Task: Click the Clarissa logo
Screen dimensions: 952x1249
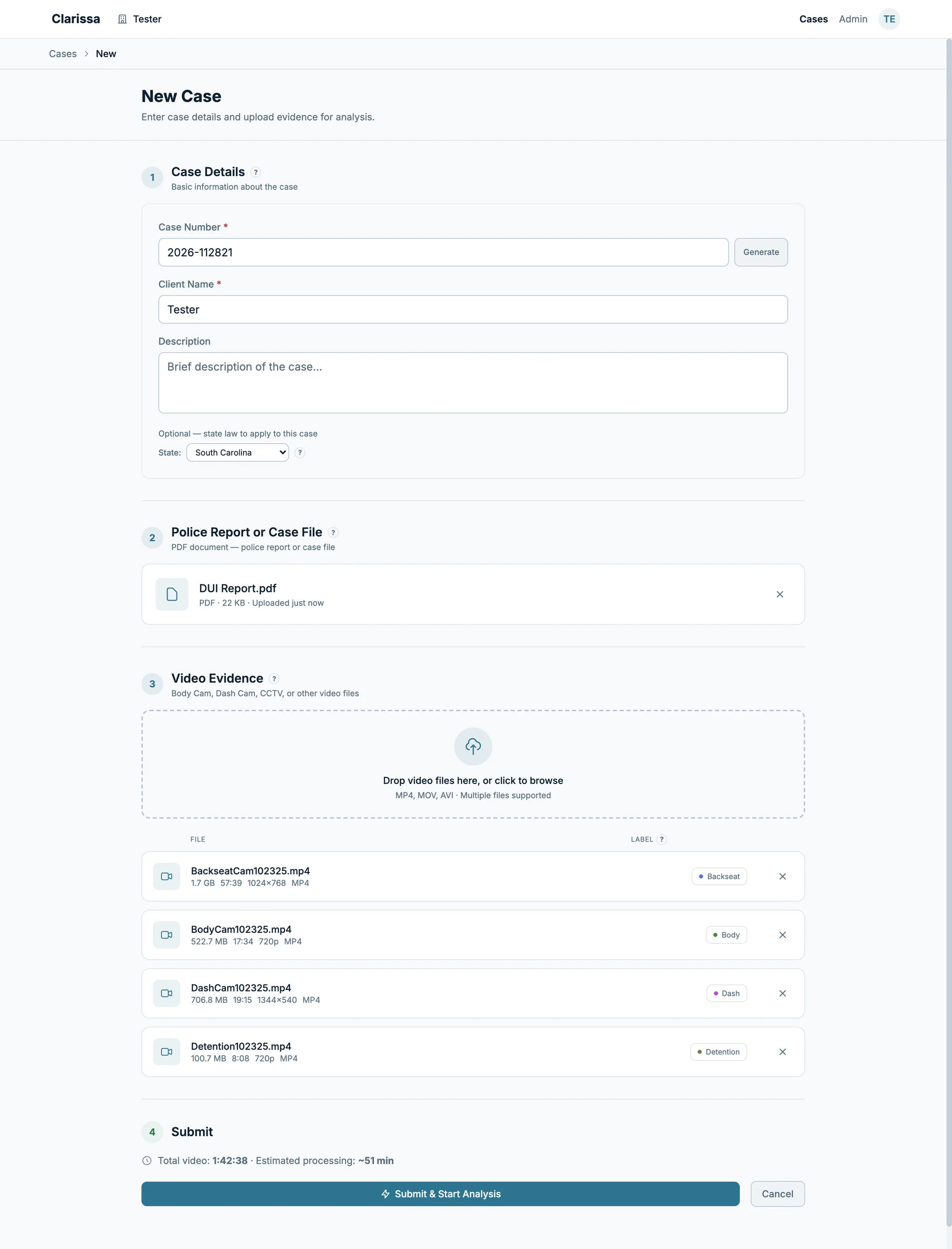Action: (x=76, y=19)
